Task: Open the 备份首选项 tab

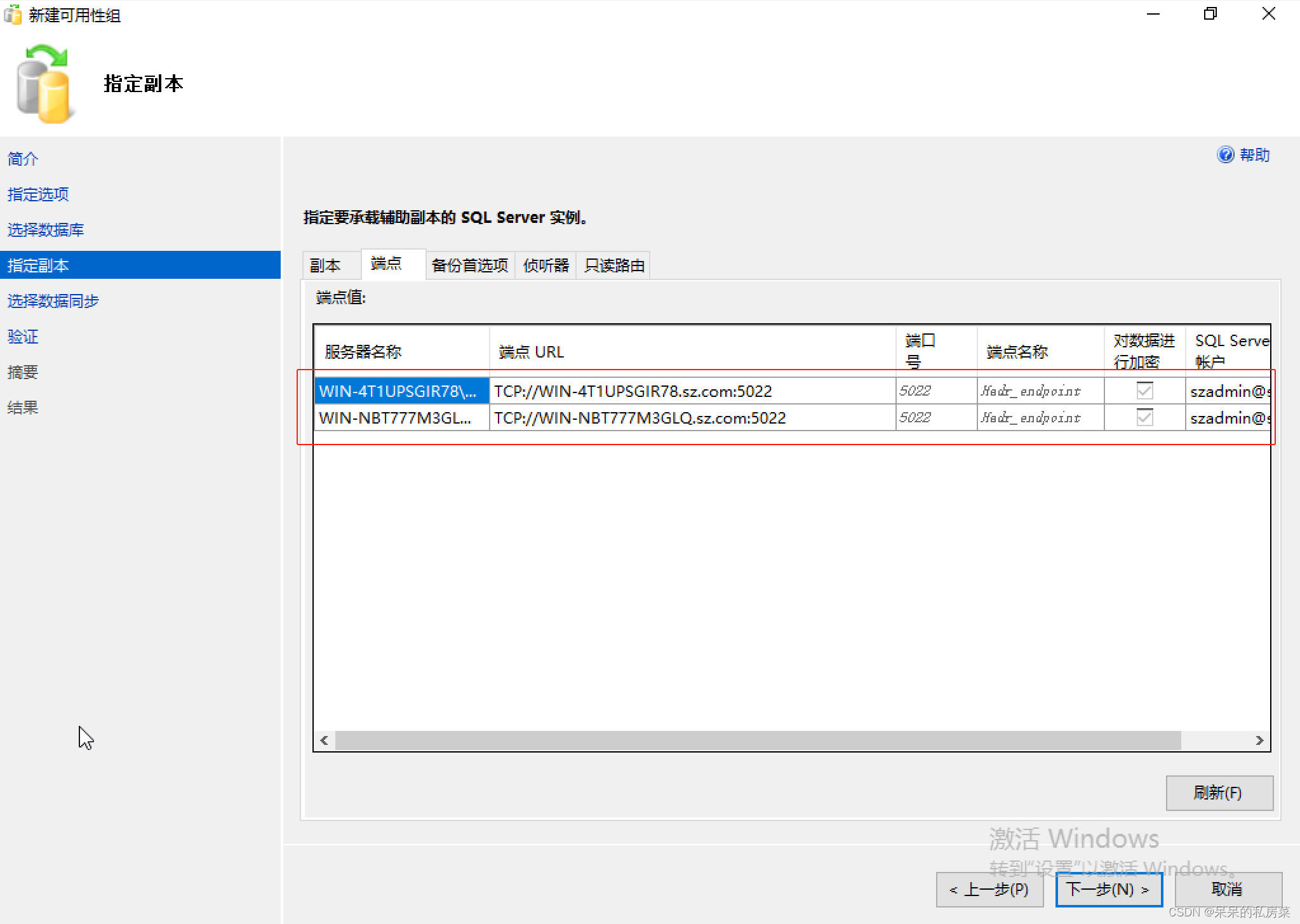Action: (470, 265)
